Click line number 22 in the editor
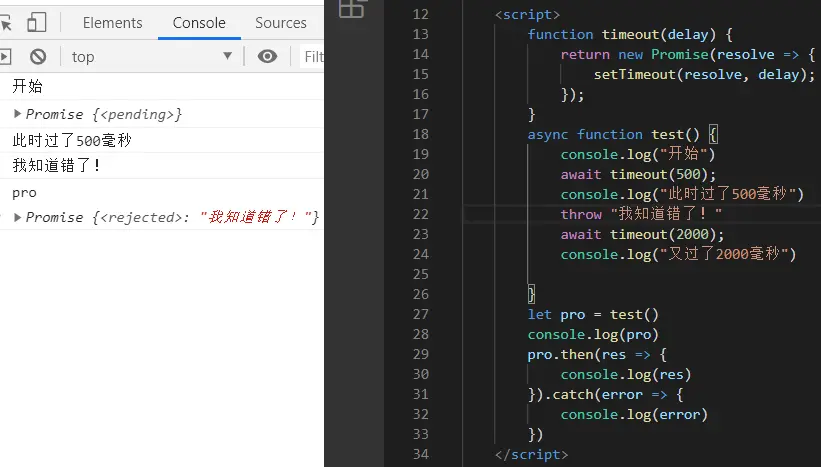821x467 pixels. coord(420,214)
